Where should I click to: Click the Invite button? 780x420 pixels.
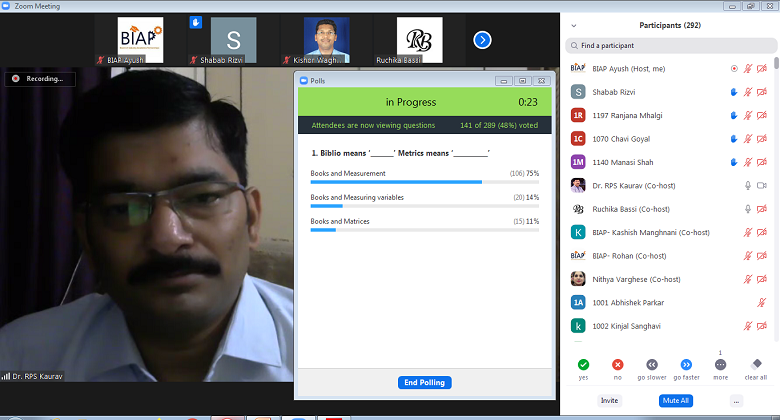coord(609,400)
